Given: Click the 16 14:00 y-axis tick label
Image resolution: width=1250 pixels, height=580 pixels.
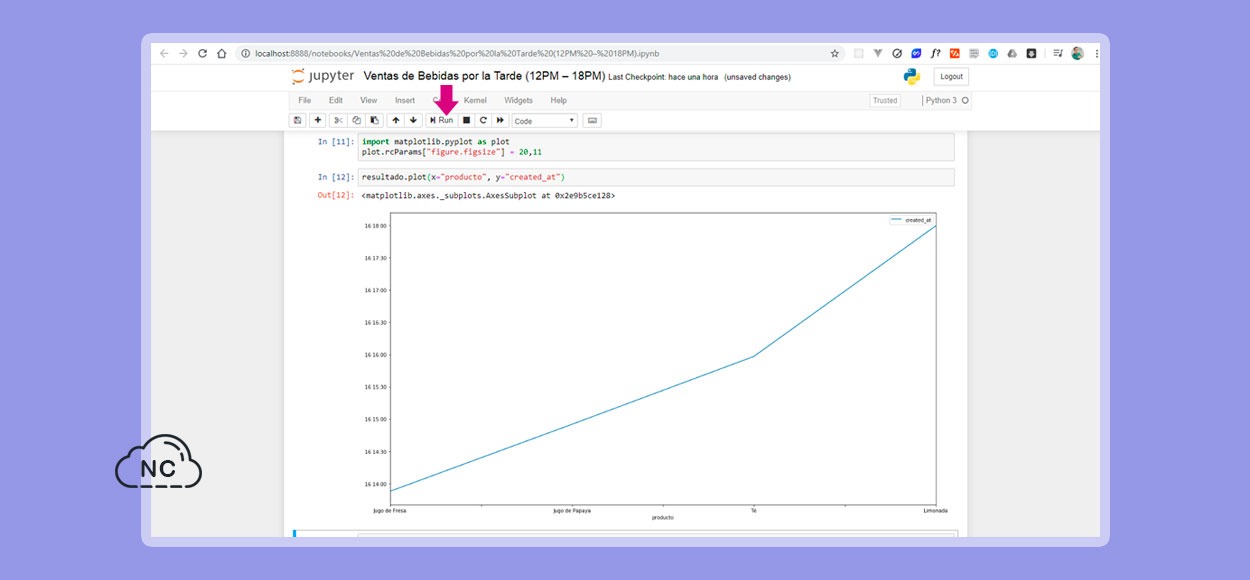Looking at the screenshot, I should (x=375, y=484).
